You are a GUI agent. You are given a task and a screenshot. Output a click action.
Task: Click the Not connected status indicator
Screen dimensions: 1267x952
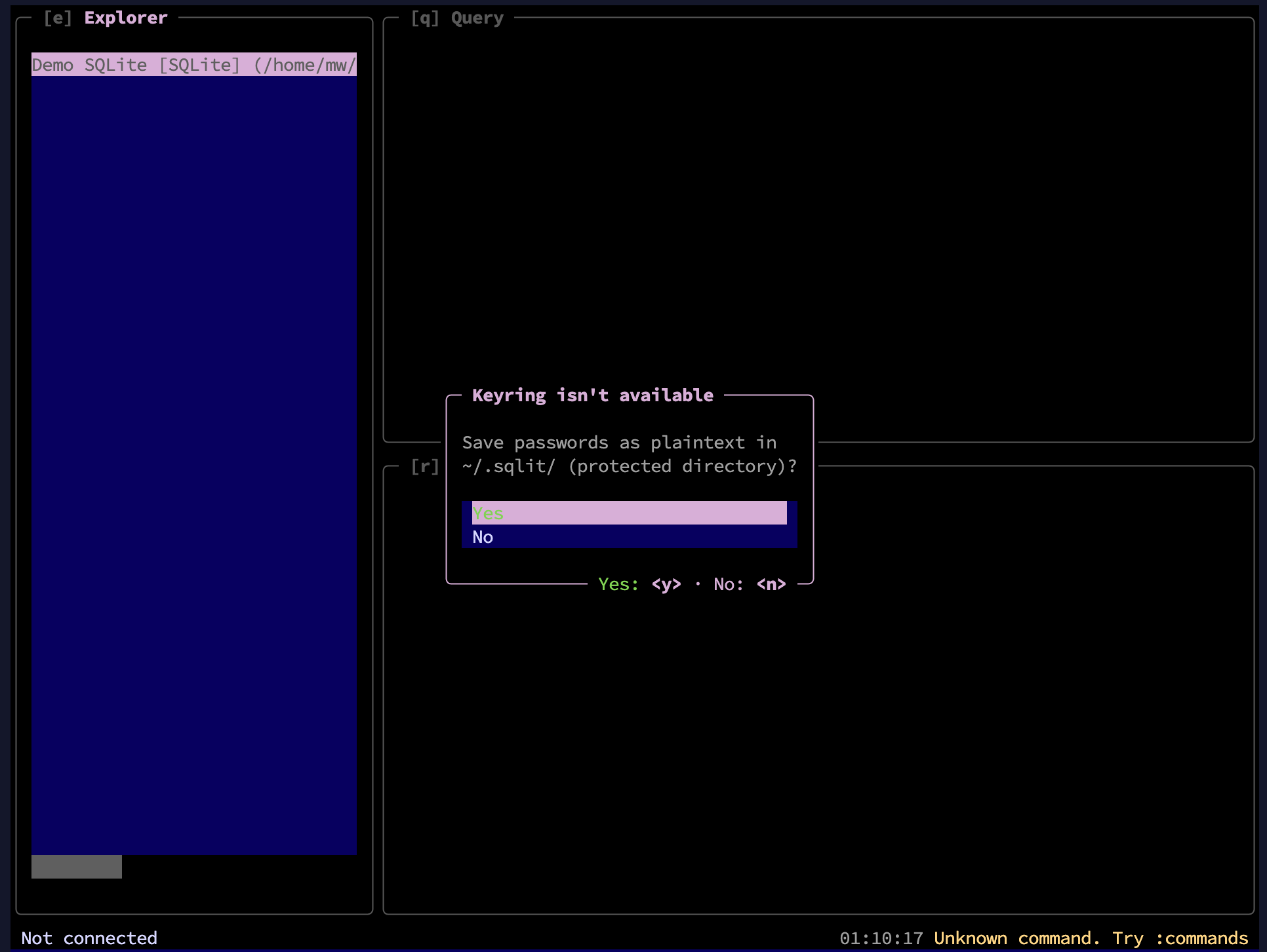pyautogui.click(x=89, y=938)
